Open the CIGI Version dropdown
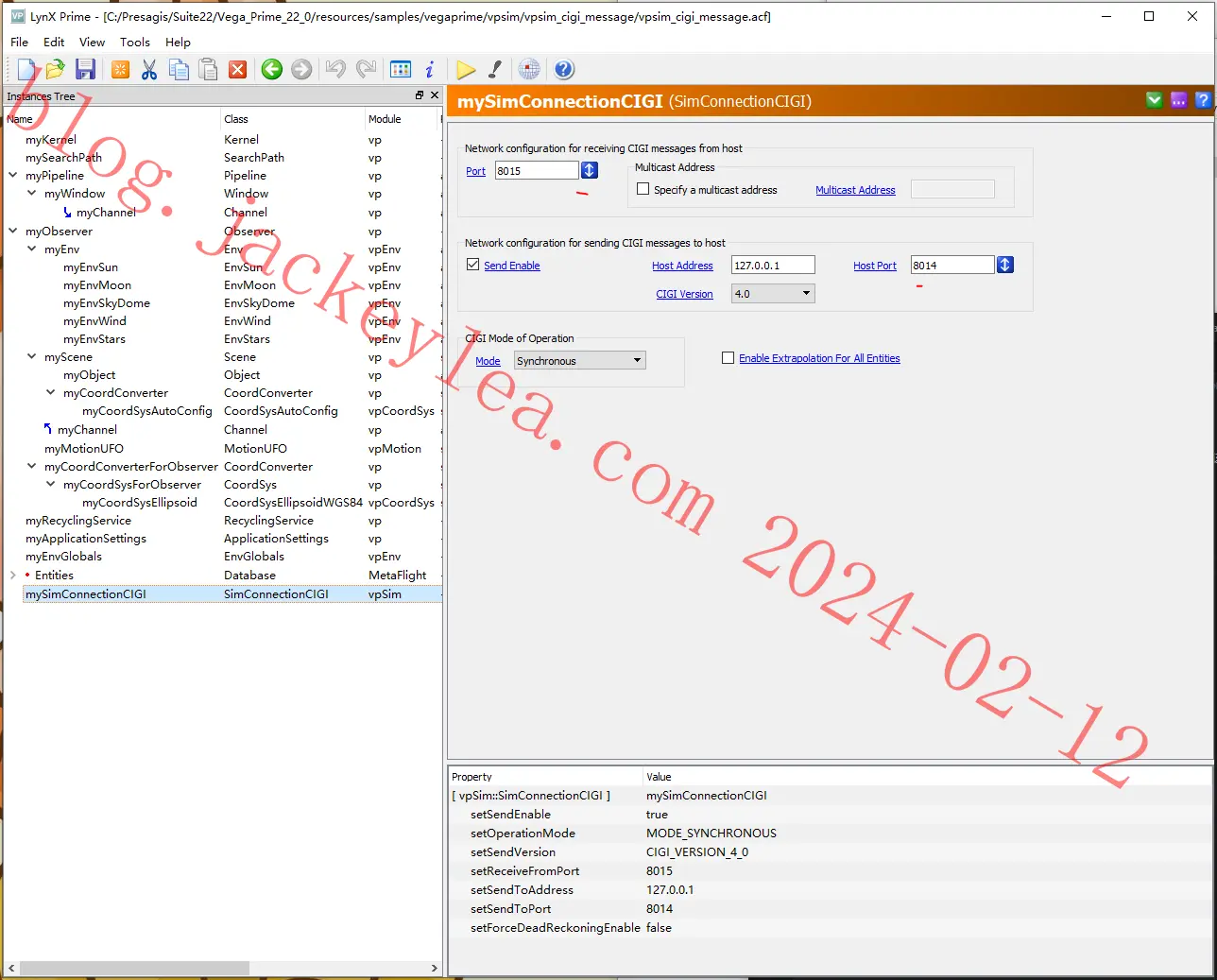Image resolution: width=1217 pixels, height=980 pixels. coord(773,293)
